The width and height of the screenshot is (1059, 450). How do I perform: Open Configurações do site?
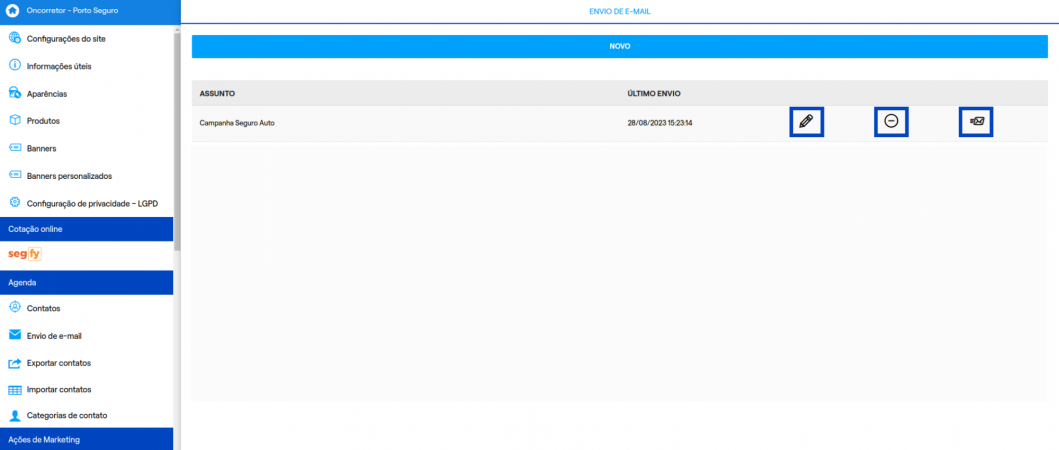coord(66,39)
